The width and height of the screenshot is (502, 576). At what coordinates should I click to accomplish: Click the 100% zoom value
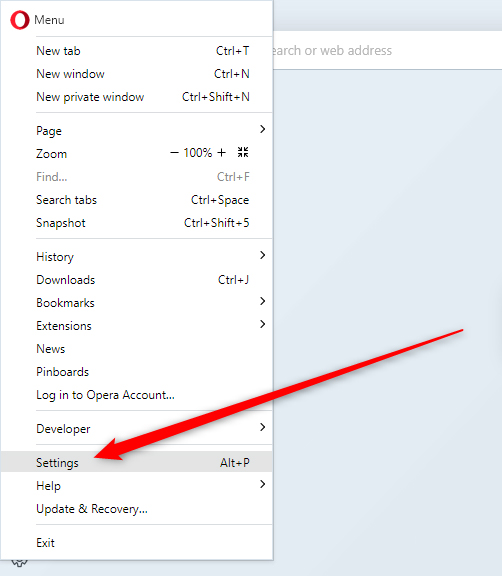tap(198, 152)
